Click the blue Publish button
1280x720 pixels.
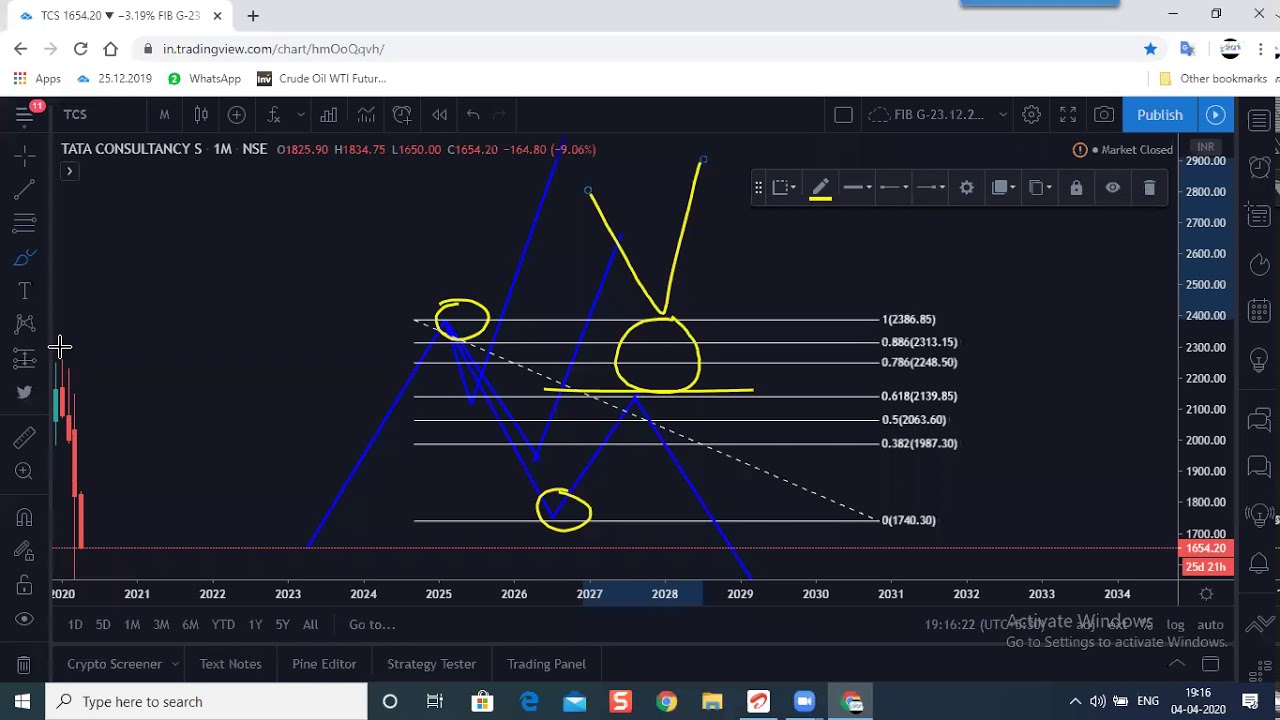[1160, 115]
